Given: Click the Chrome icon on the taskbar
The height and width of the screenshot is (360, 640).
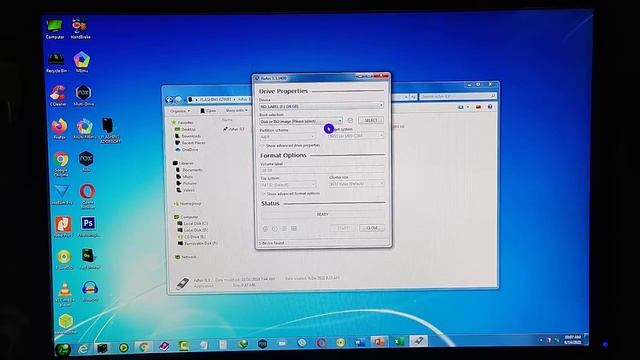Looking at the screenshot, I should click(x=143, y=347).
